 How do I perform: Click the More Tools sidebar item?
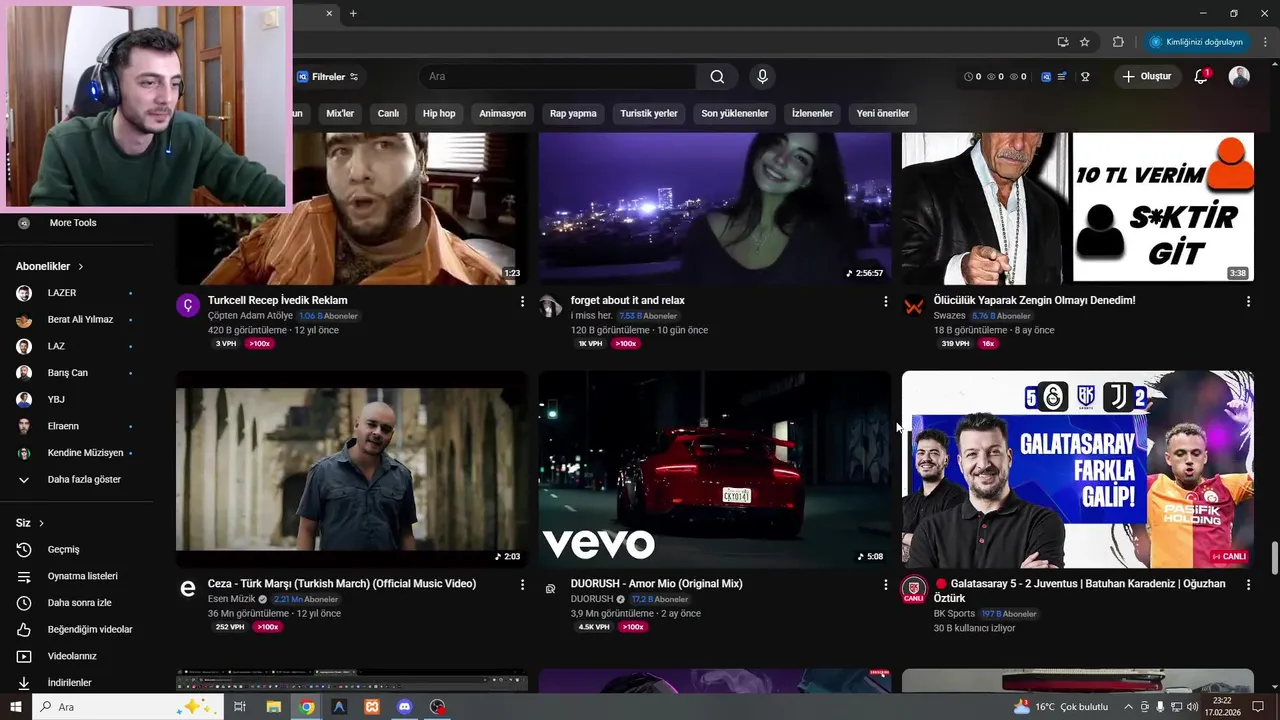76,223
